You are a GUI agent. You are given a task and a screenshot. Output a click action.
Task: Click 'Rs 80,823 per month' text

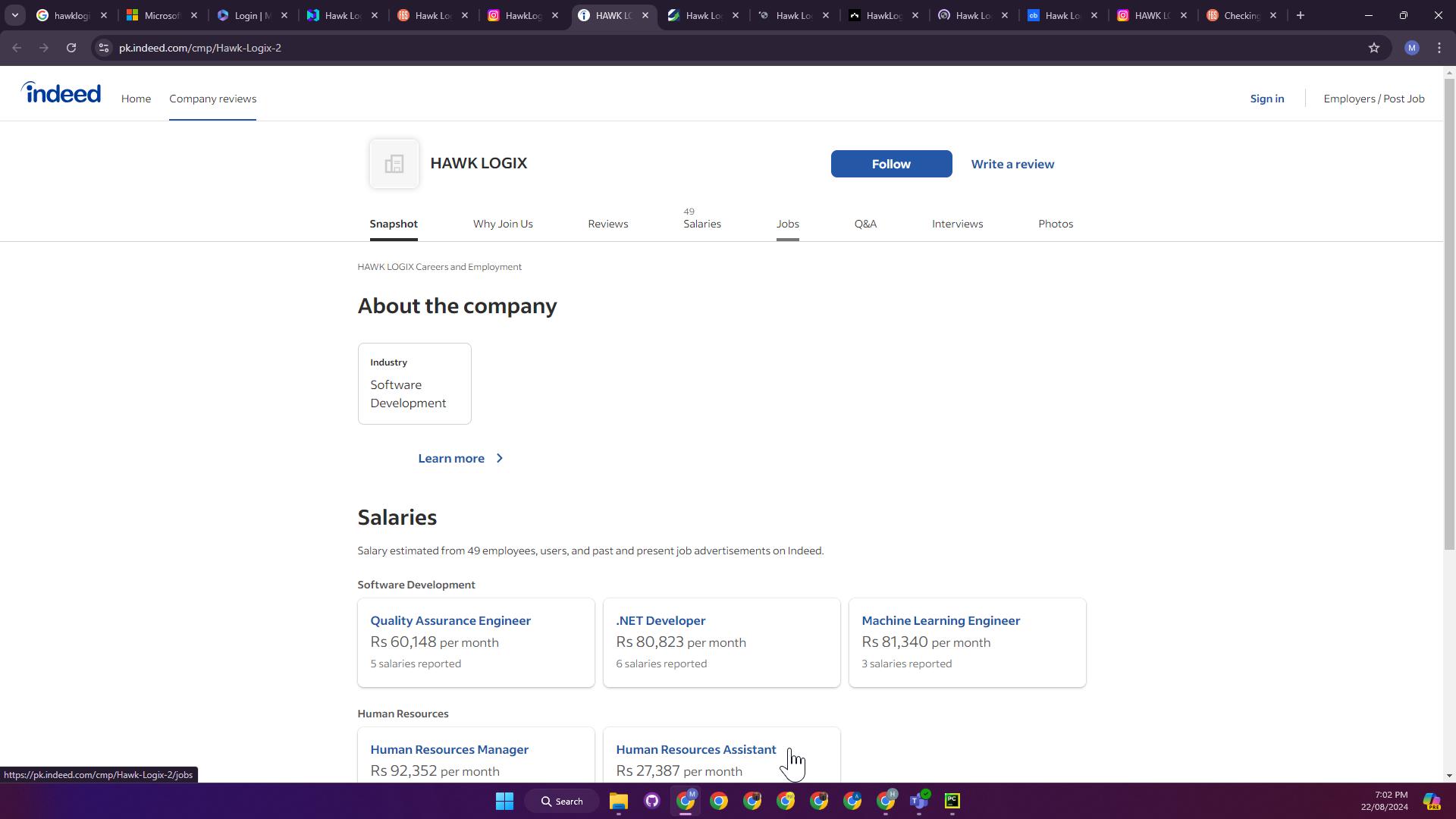[x=681, y=642]
